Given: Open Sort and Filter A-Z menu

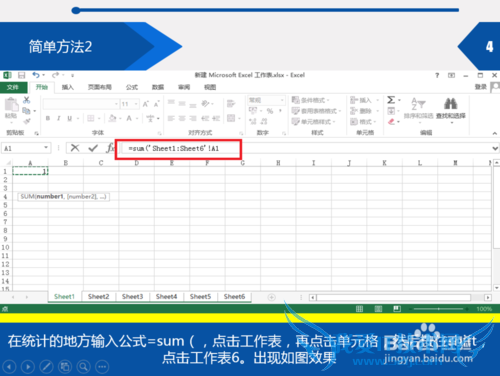Looking at the screenshot, I should 418,109.
